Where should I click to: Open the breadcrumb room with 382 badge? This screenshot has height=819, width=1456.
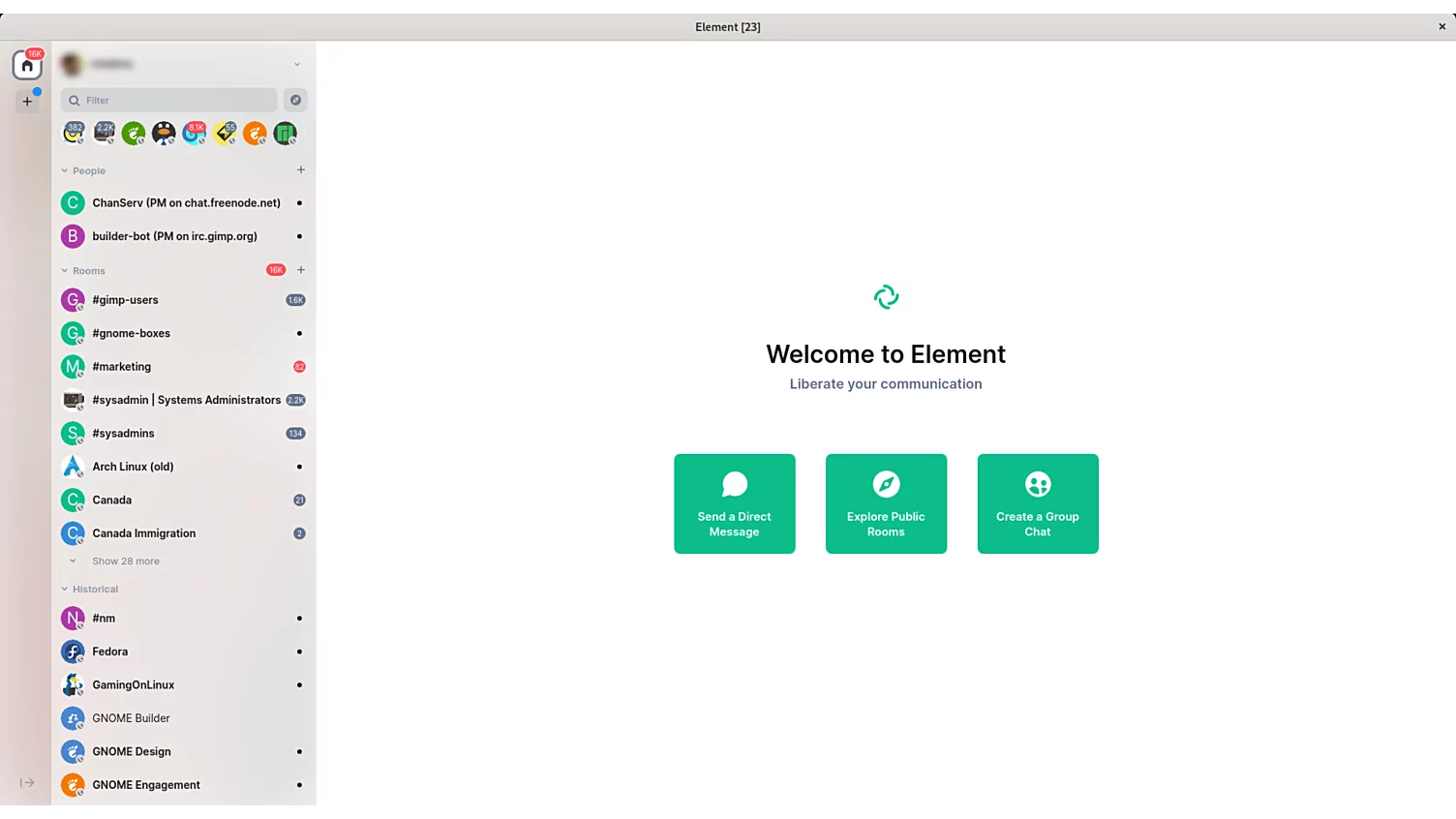[x=74, y=133]
